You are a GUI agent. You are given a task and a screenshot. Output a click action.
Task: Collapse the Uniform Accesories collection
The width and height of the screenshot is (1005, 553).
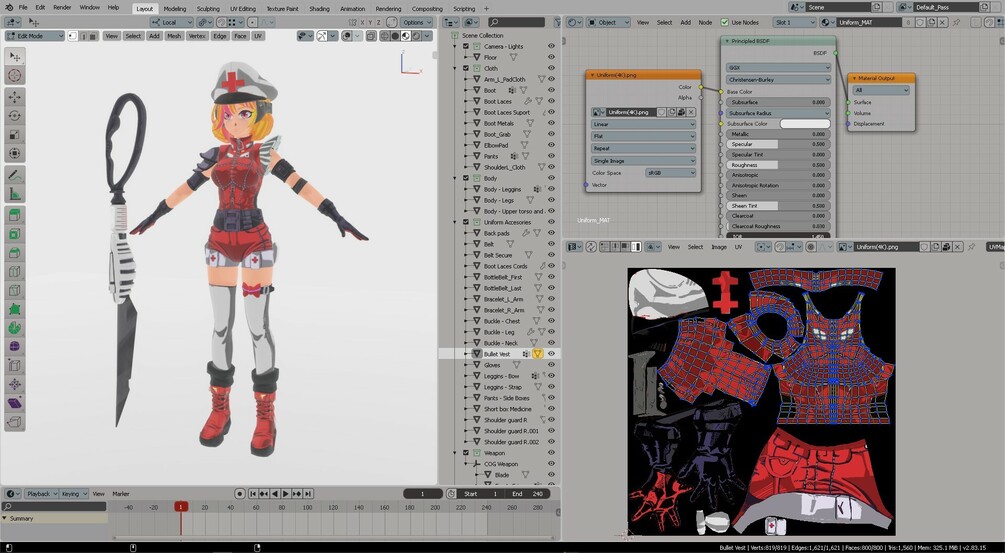[456, 222]
